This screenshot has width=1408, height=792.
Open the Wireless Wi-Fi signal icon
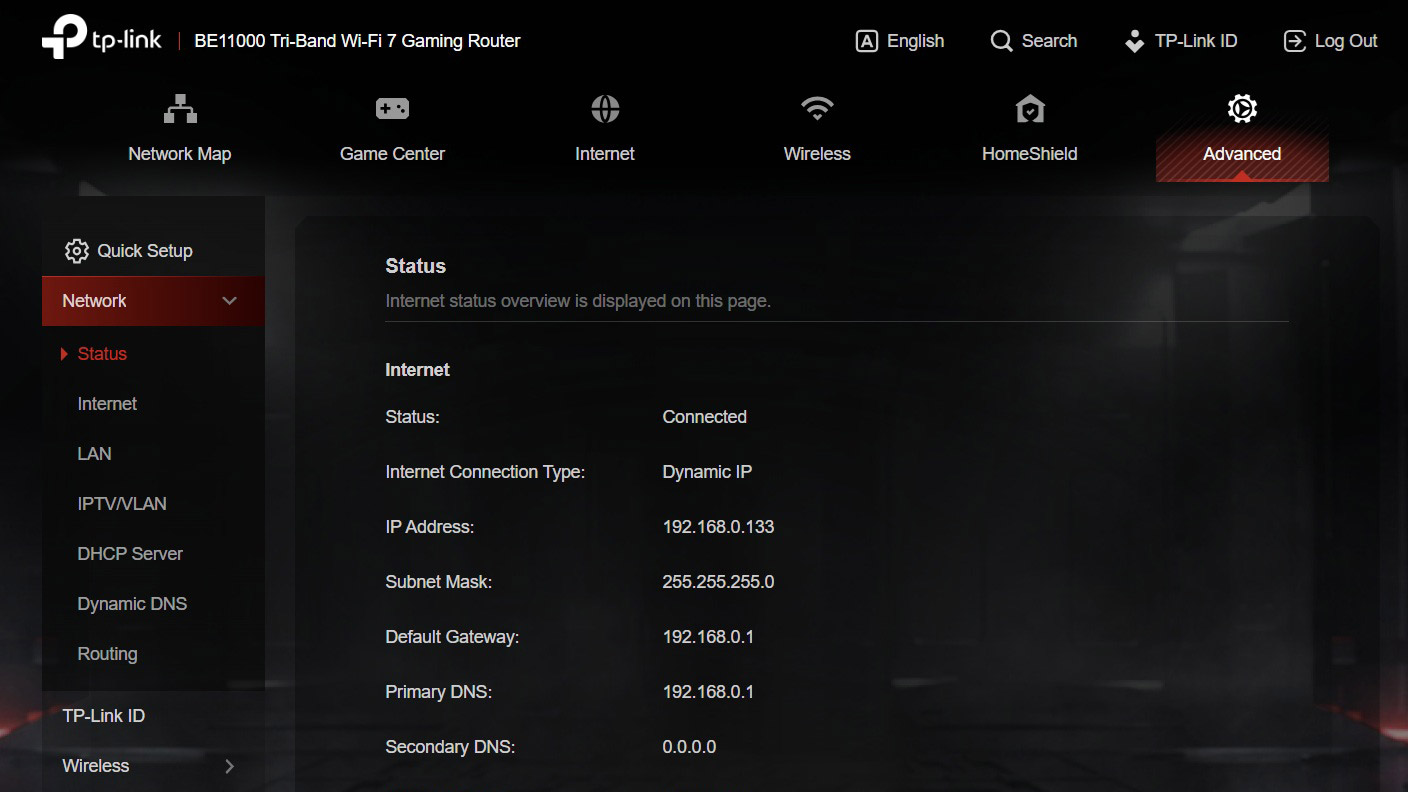(817, 109)
